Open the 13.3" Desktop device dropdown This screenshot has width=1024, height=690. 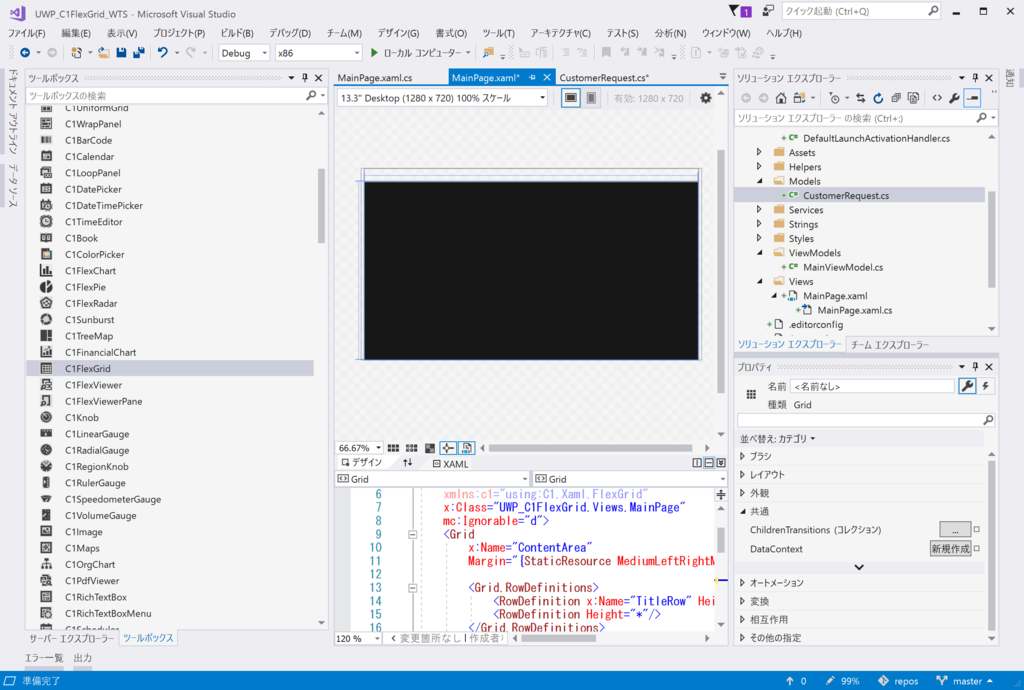pos(442,98)
